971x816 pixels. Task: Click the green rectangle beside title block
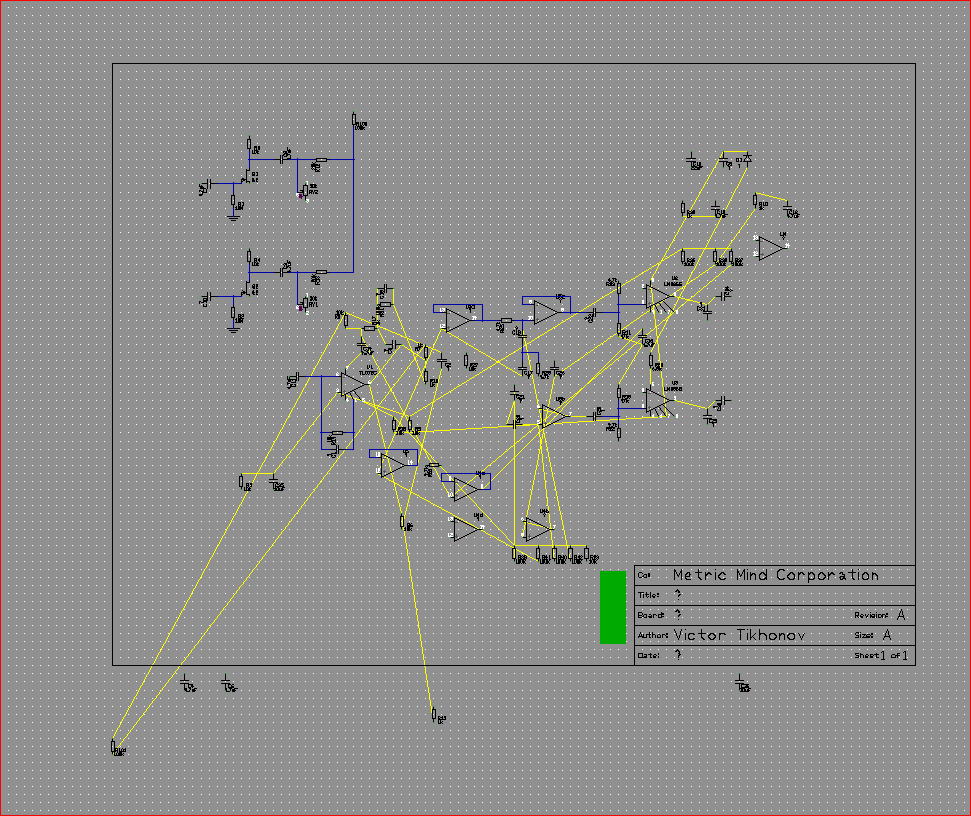point(612,606)
